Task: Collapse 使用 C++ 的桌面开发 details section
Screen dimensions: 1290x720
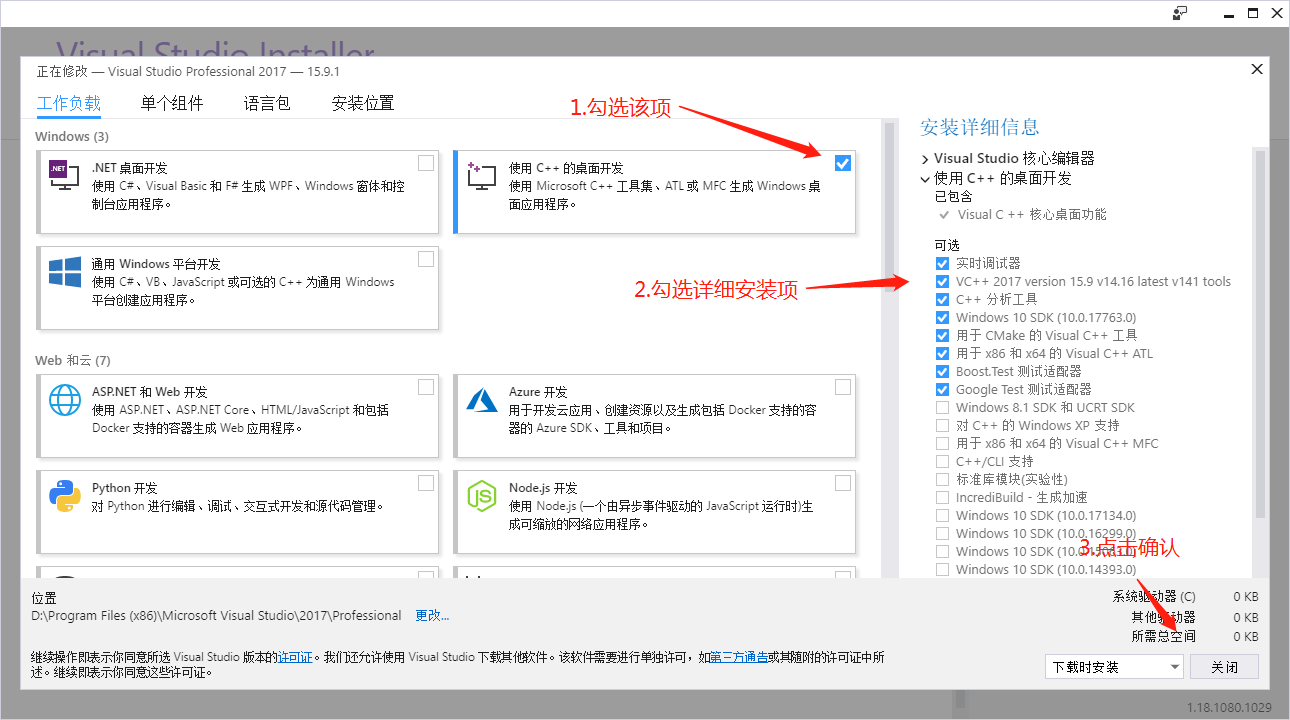Action: (925, 179)
